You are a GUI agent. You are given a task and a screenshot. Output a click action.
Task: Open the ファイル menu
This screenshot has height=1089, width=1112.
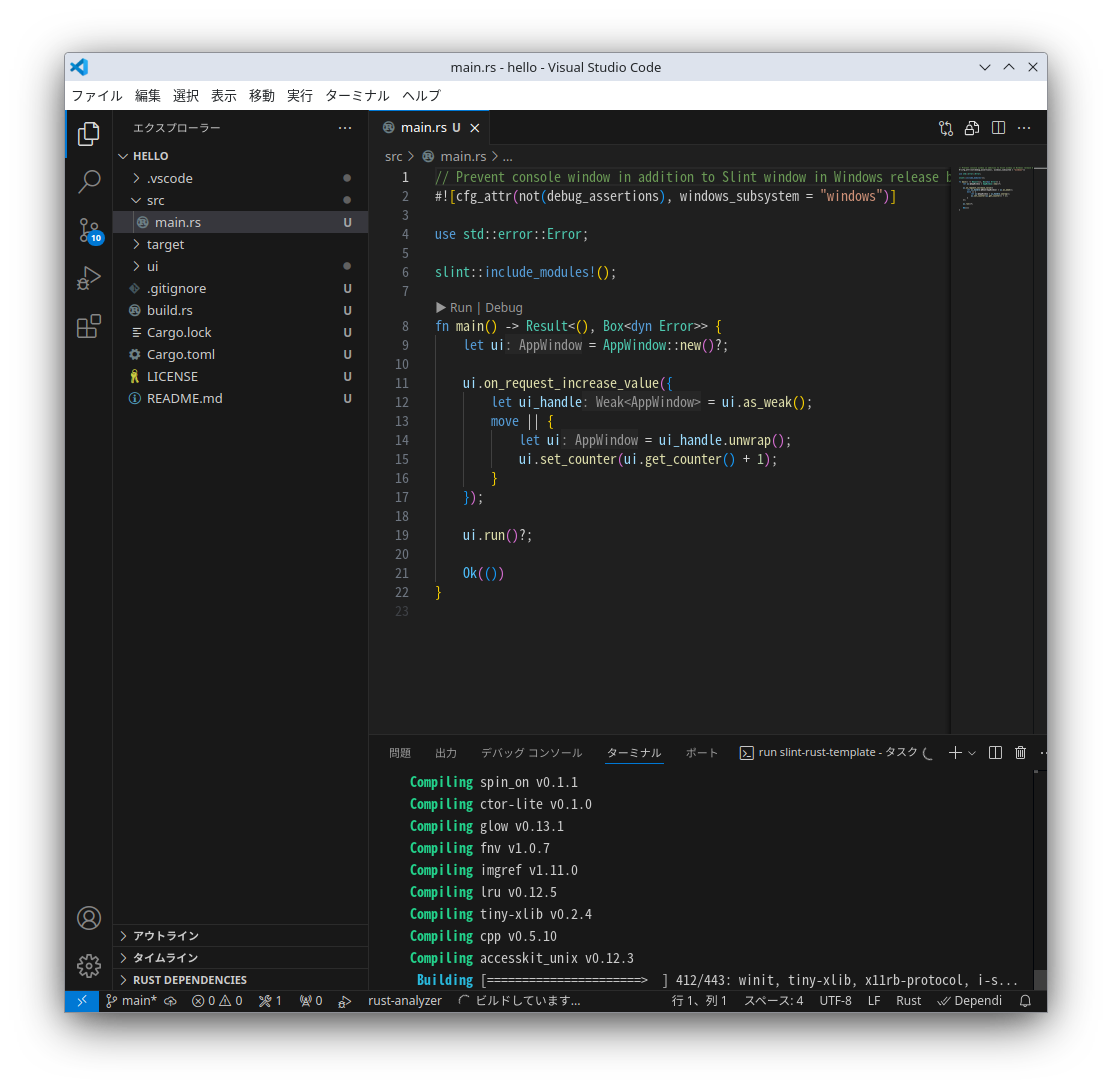click(96, 96)
